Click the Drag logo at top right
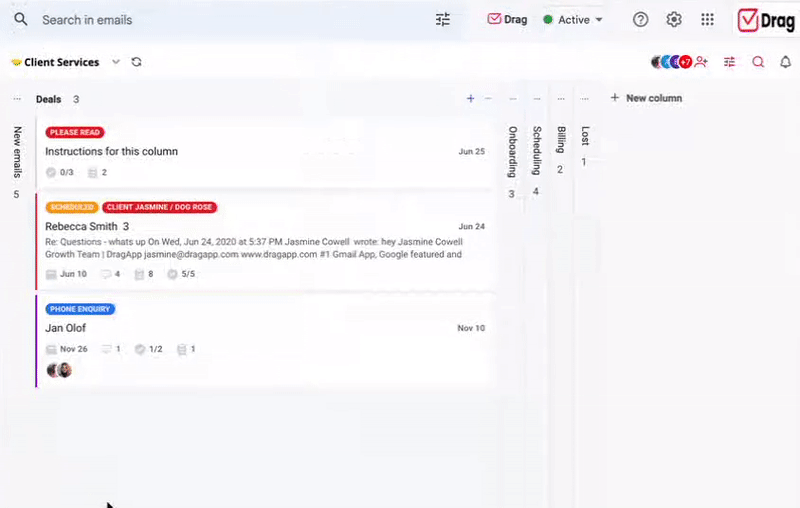Viewport: 800px width, 508px height. coord(766,20)
